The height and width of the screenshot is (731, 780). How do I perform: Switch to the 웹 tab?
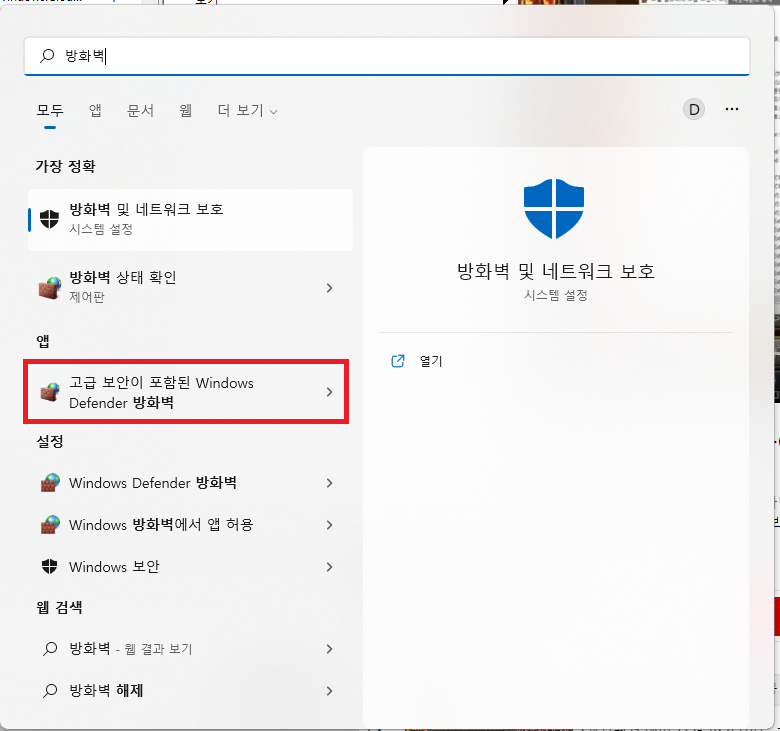tap(186, 110)
